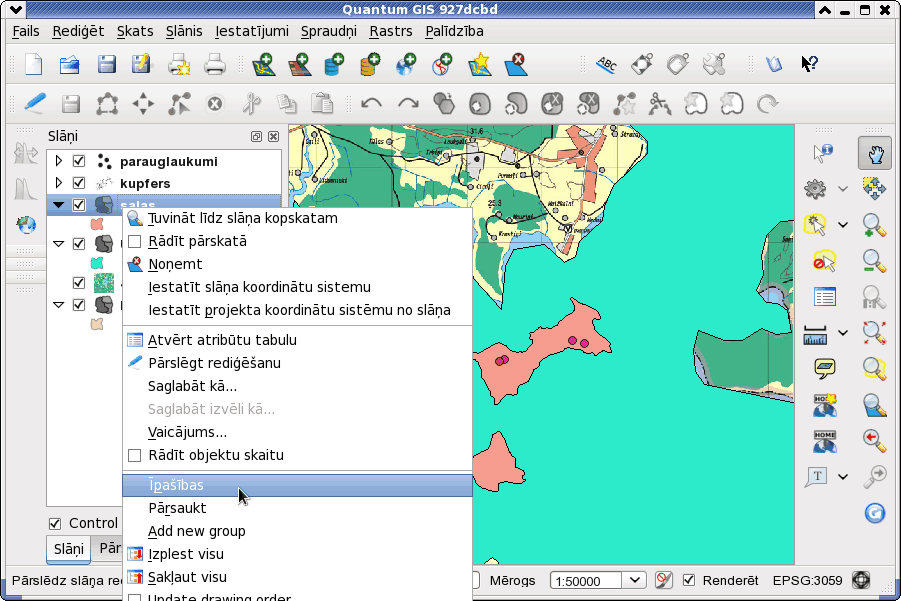Click the Redo arrow icon
The height and width of the screenshot is (601, 901).
click(x=408, y=104)
